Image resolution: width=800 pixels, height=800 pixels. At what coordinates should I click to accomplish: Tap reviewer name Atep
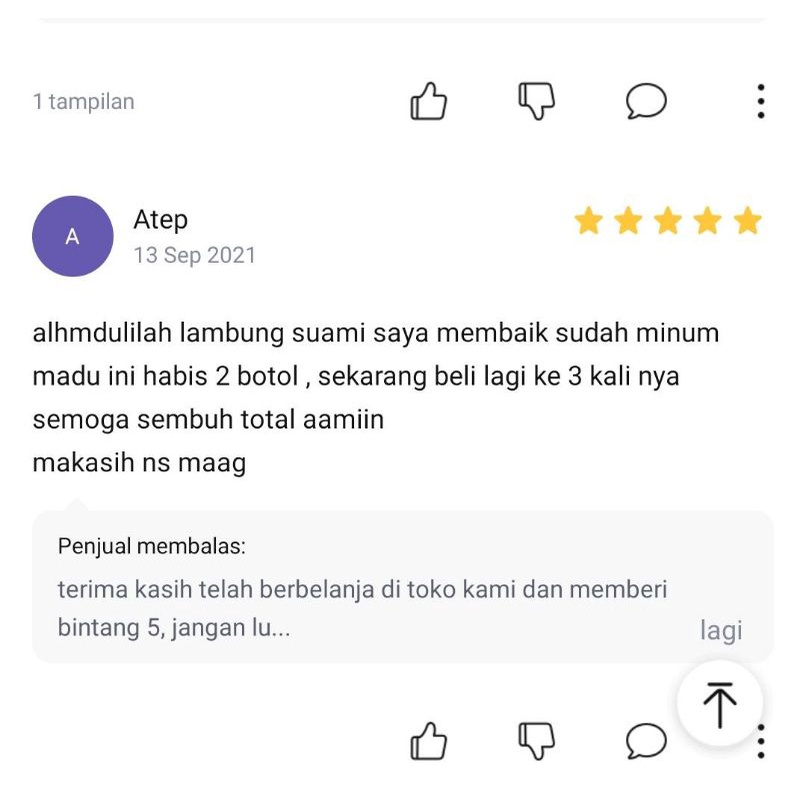click(x=161, y=220)
